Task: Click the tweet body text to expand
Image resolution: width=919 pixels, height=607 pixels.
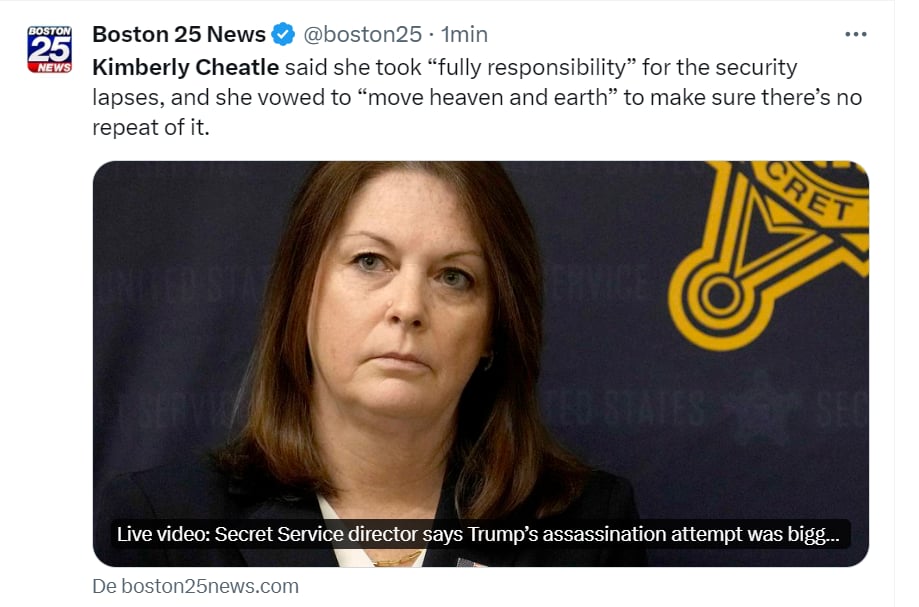Action: (x=477, y=97)
